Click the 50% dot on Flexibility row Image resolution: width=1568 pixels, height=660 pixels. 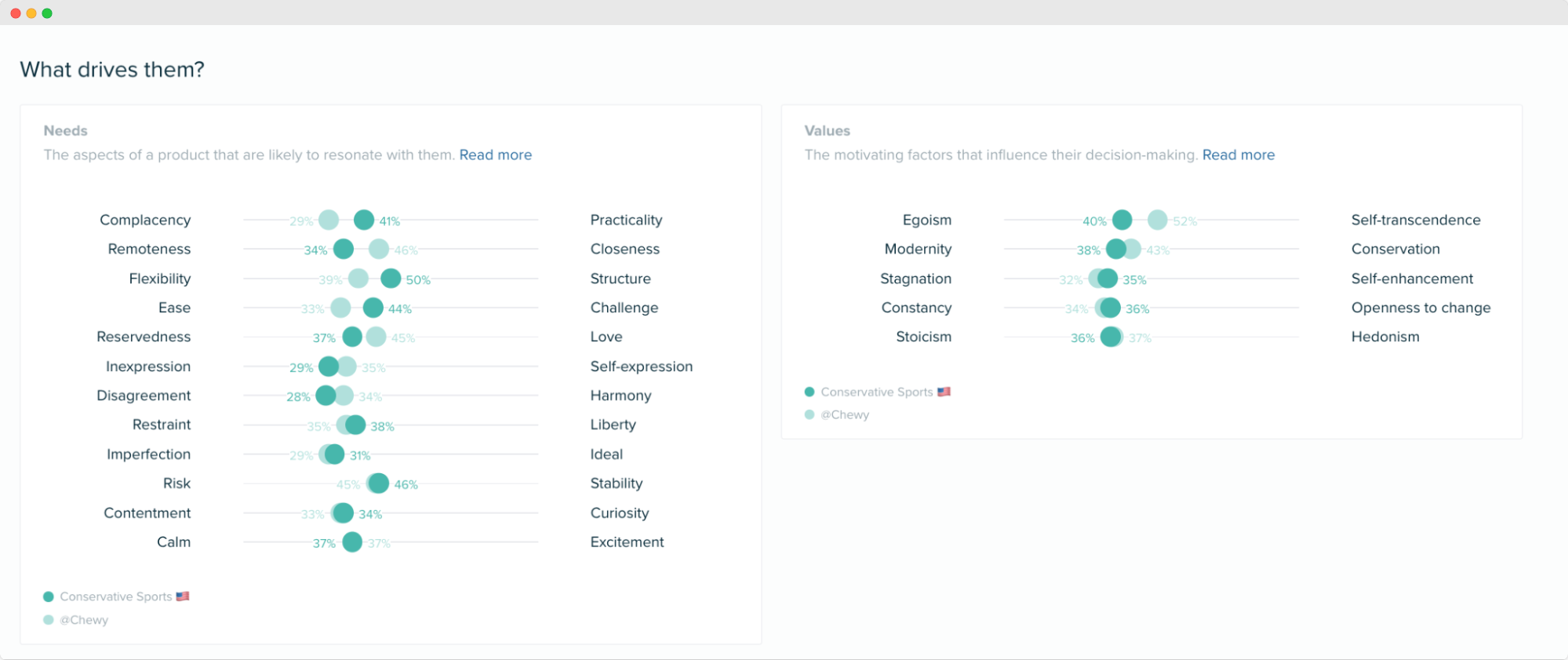pyautogui.click(x=391, y=278)
